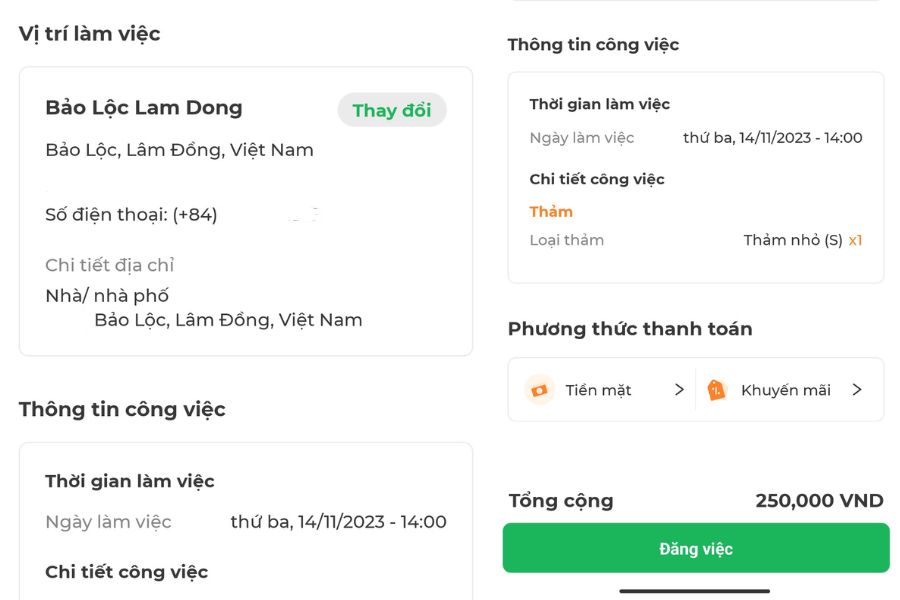The image size is (900, 600).
Task: Click the Loại thảm label
Action: [x=566, y=240]
